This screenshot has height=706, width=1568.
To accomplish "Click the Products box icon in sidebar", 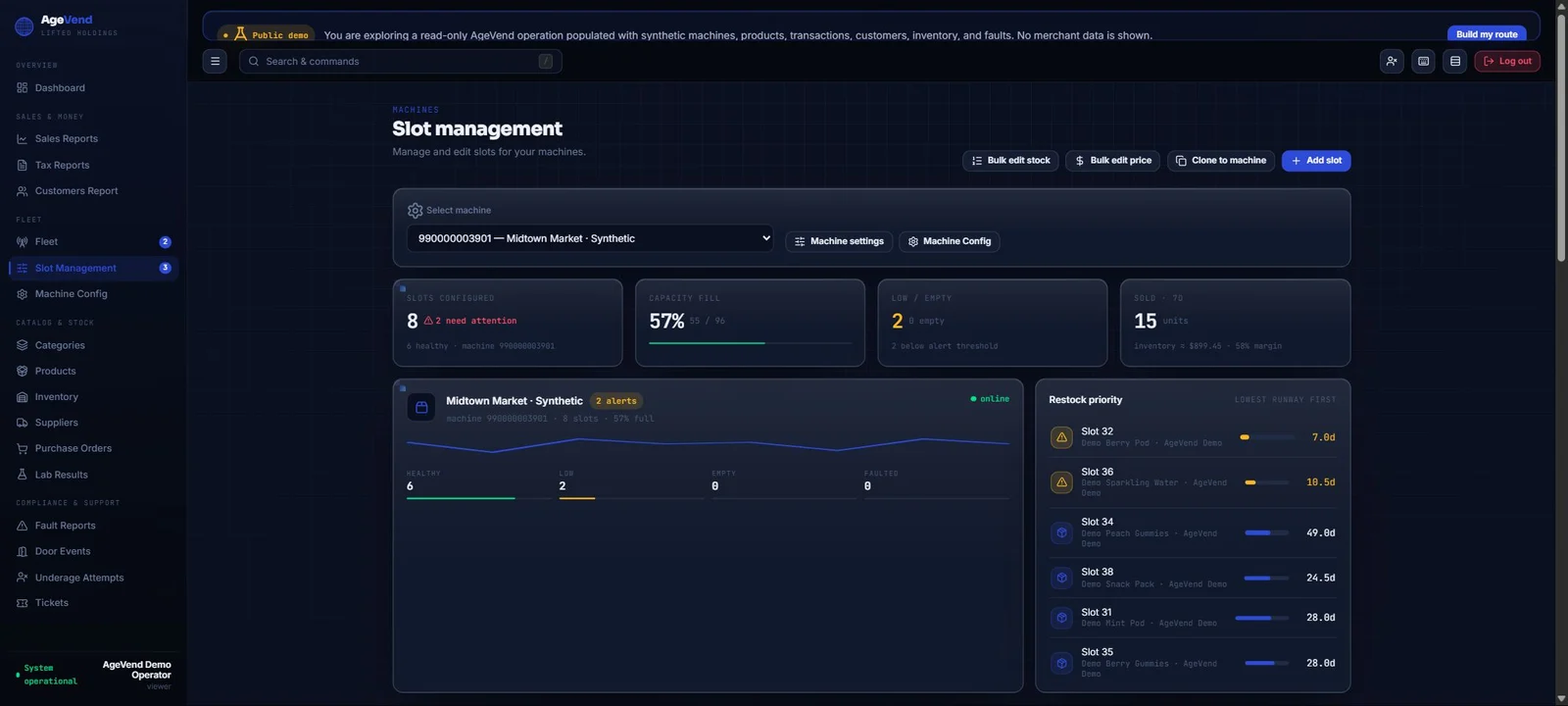I will [x=23, y=371].
